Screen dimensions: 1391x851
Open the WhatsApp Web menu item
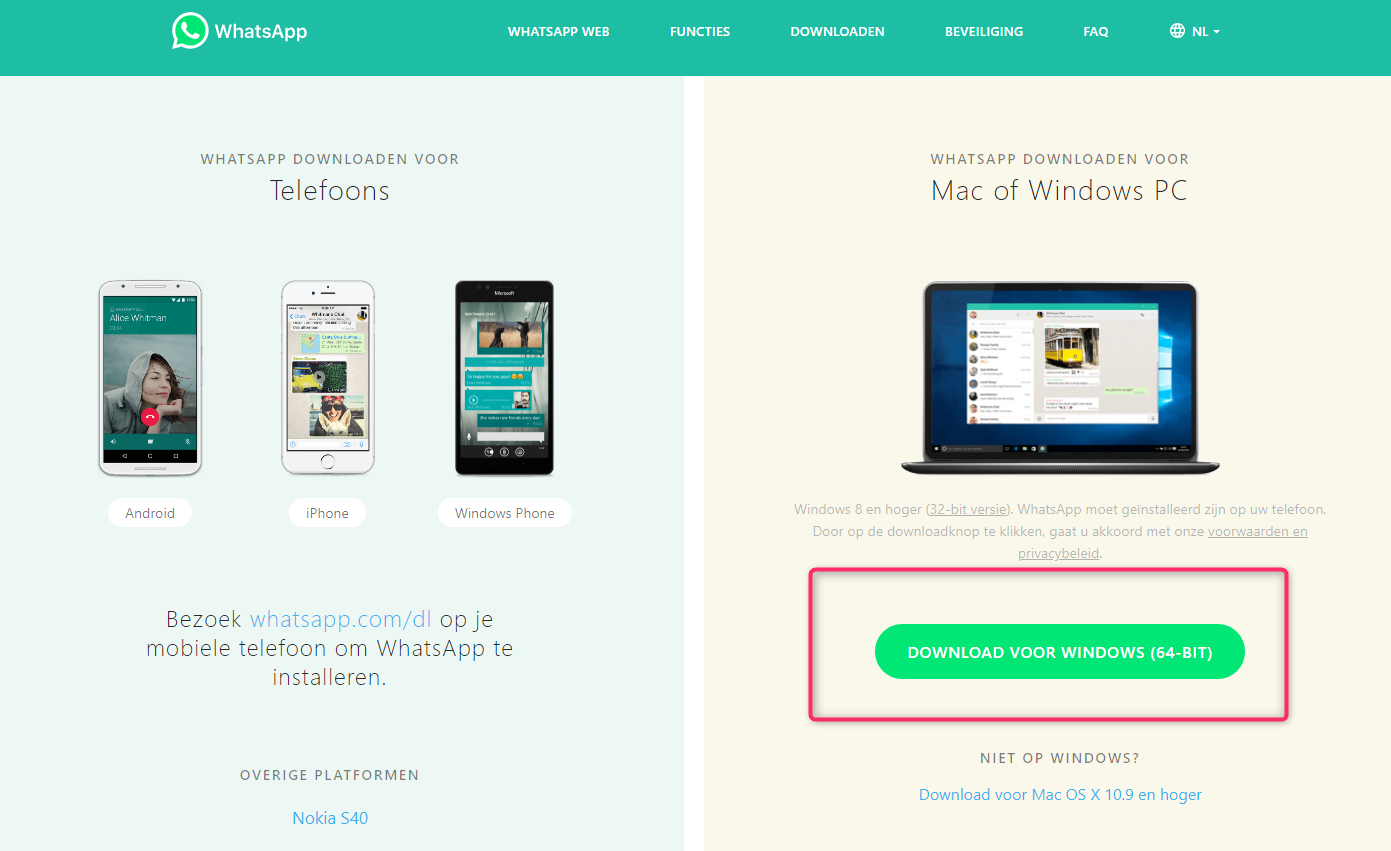558,32
